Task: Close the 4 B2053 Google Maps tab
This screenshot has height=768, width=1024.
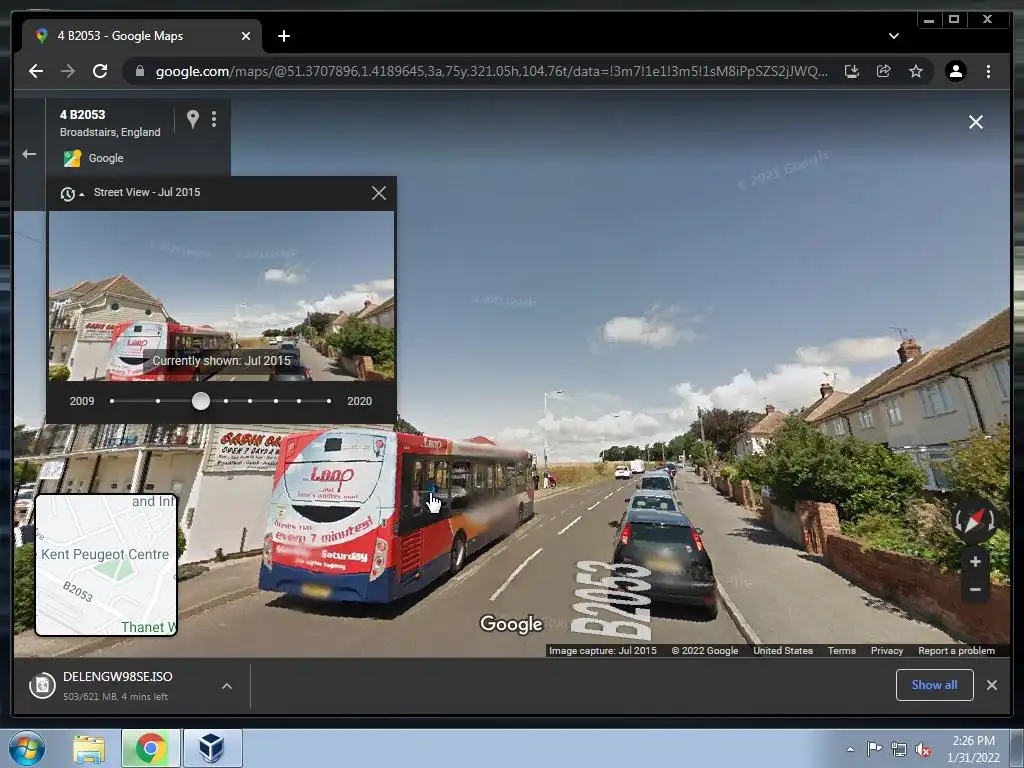Action: click(x=246, y=36)
